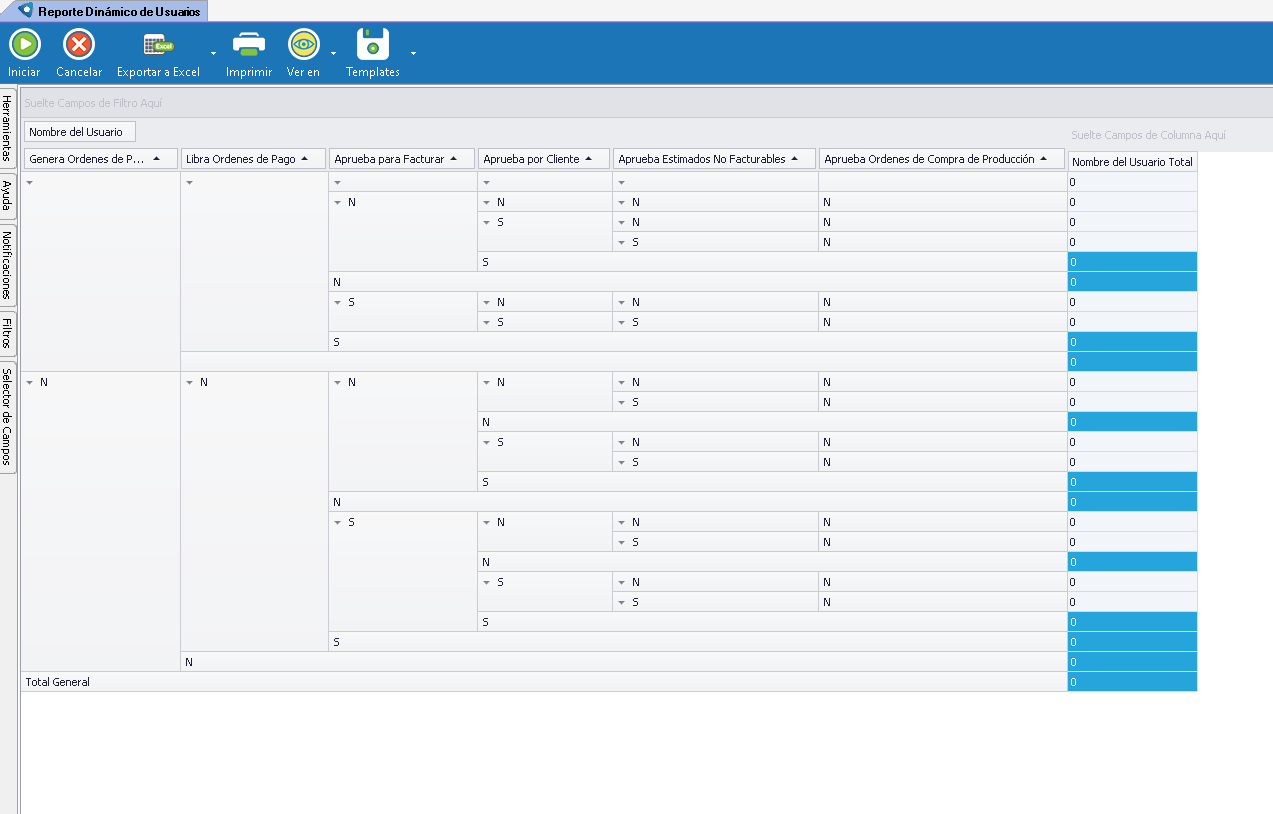Open the Selector de Campos side tab

(x=8, y=416)
